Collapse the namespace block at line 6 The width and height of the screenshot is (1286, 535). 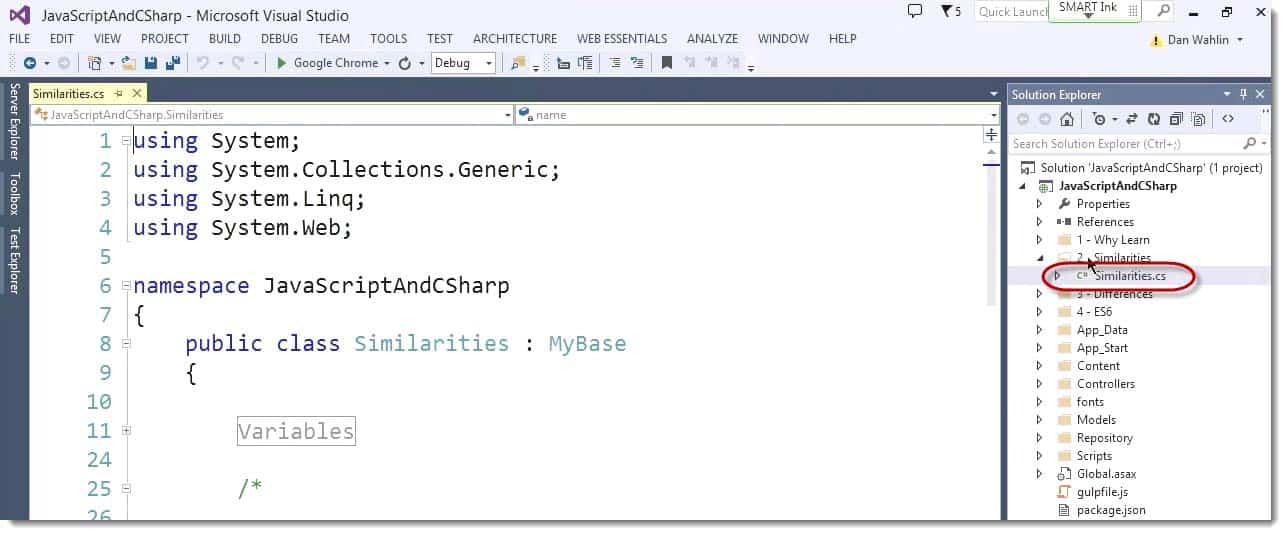[x=125, y=286]
